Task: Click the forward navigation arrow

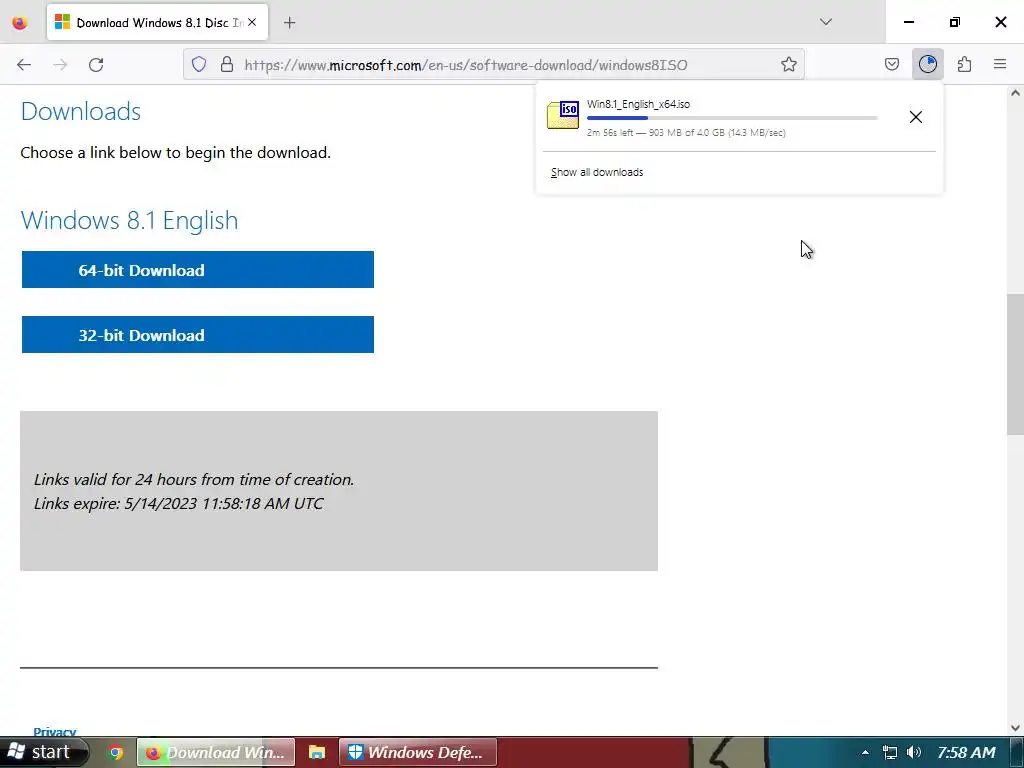Action: point(60,64)
